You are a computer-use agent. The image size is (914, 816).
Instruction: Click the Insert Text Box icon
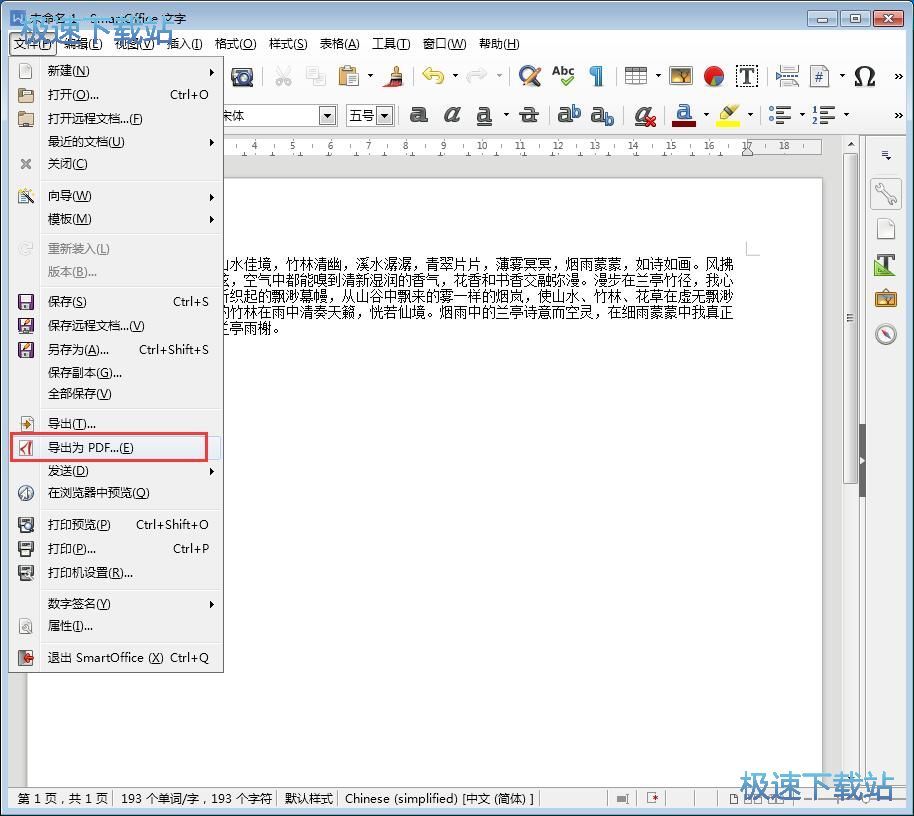pyautogui.click(x=746, y=76)
